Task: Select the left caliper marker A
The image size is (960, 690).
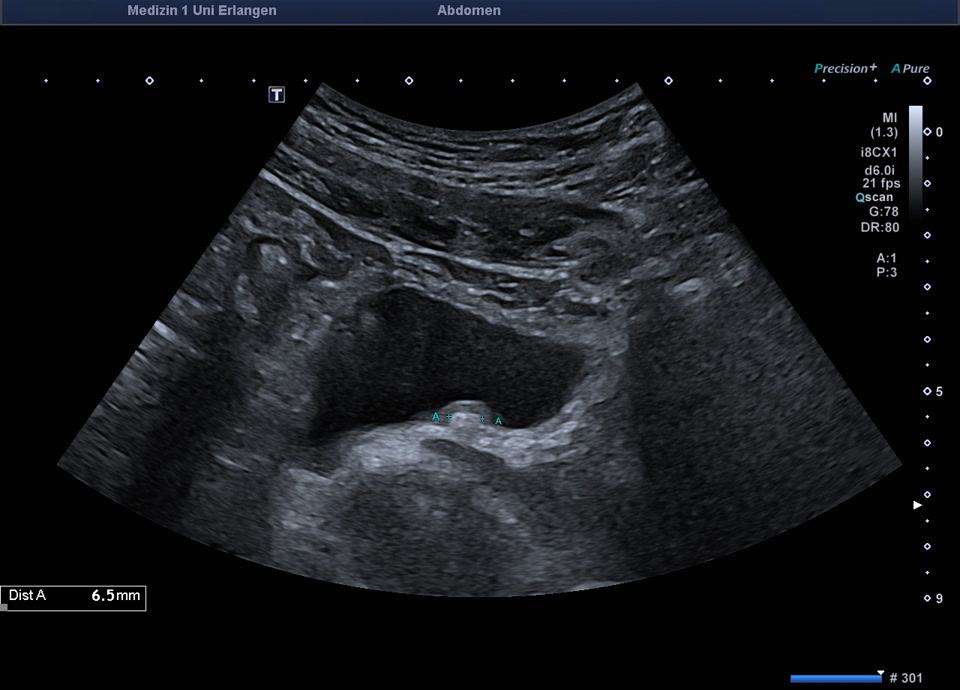Action: click(x=435, y=416)
